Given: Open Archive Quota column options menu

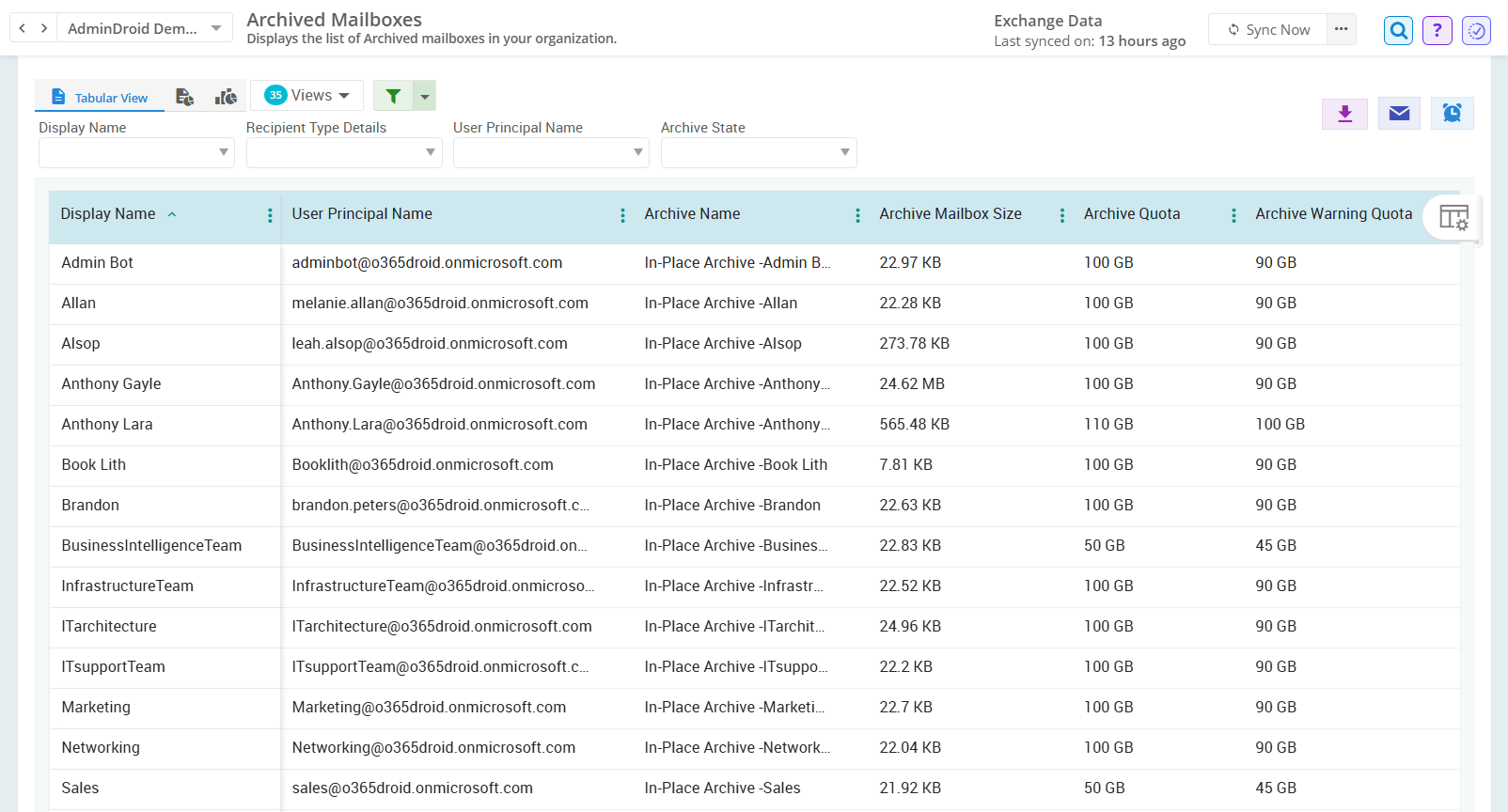Looking at the screenshot, I should 1233,215.
